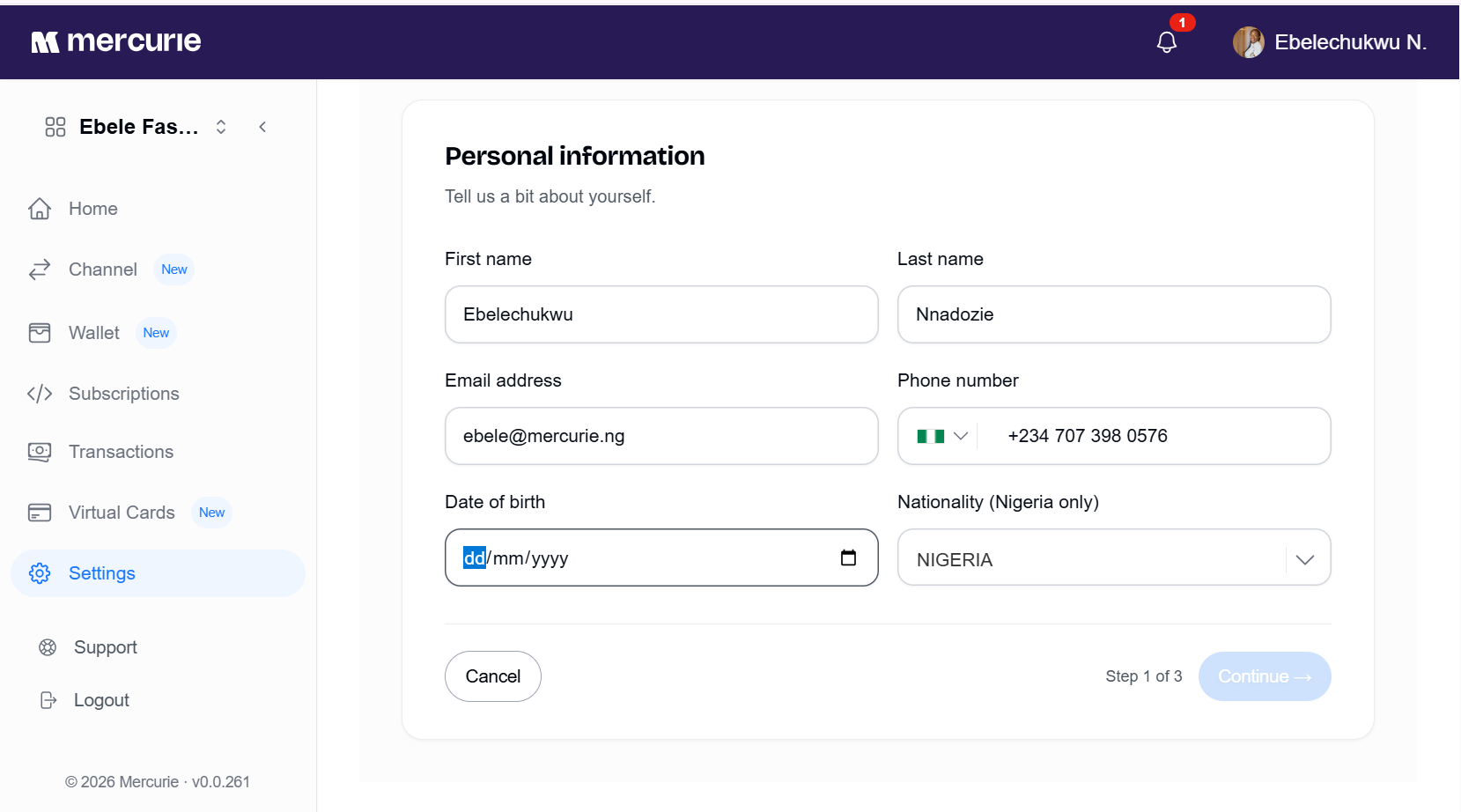Expand the Ebele Fas... workspace switcher
Screen dimensions: 1461x812
tap(221, 127)
